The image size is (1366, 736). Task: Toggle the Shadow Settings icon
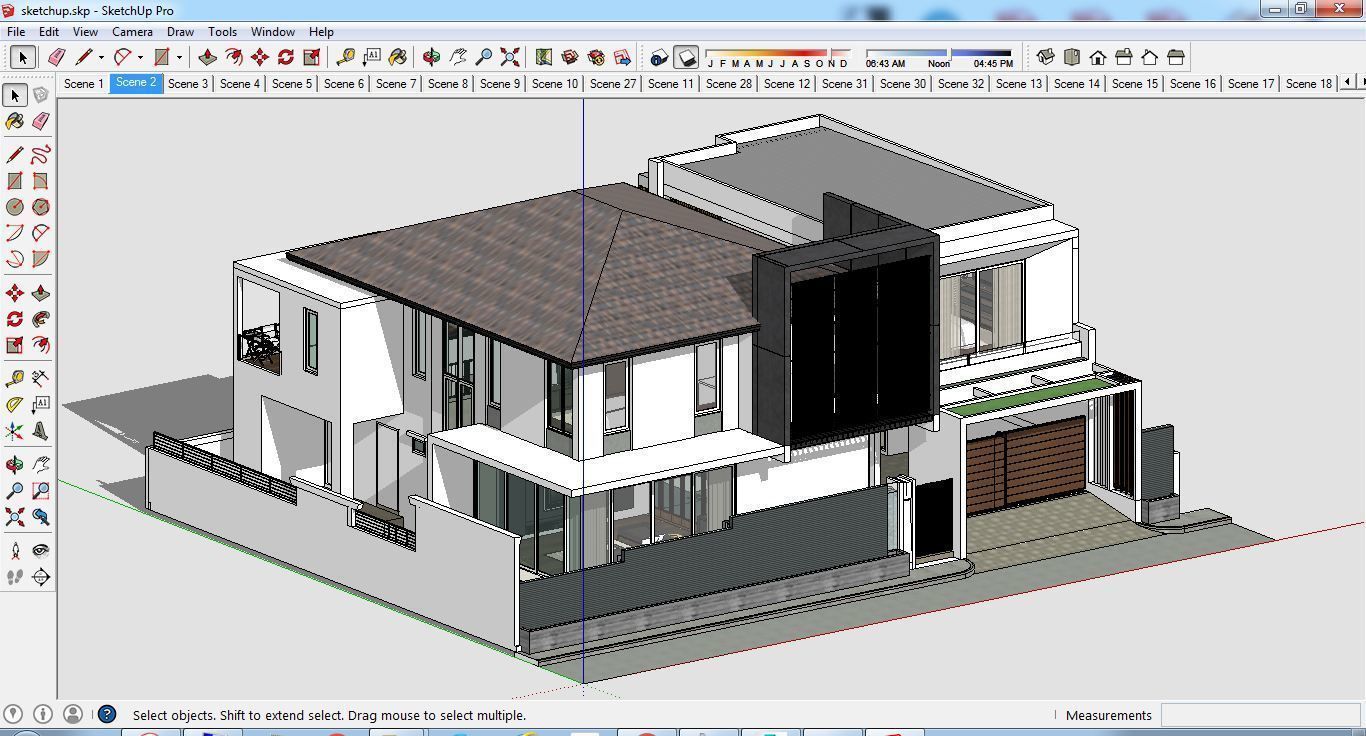click(659, 57)
